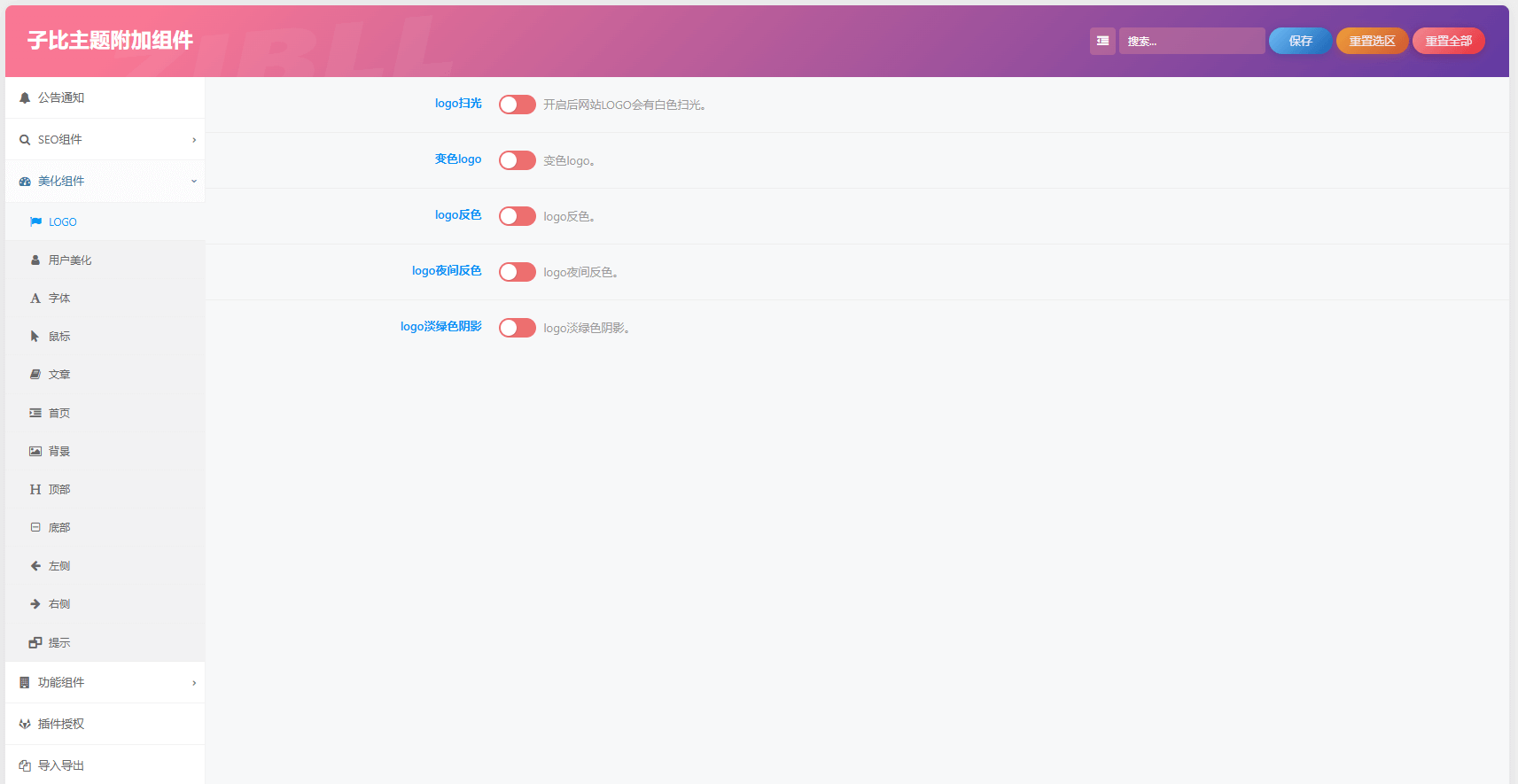This screenshot has width=1518, height=784.
Task: Click the cursor pointer icon beside 鼠标
Action: (x=35, y=337)
